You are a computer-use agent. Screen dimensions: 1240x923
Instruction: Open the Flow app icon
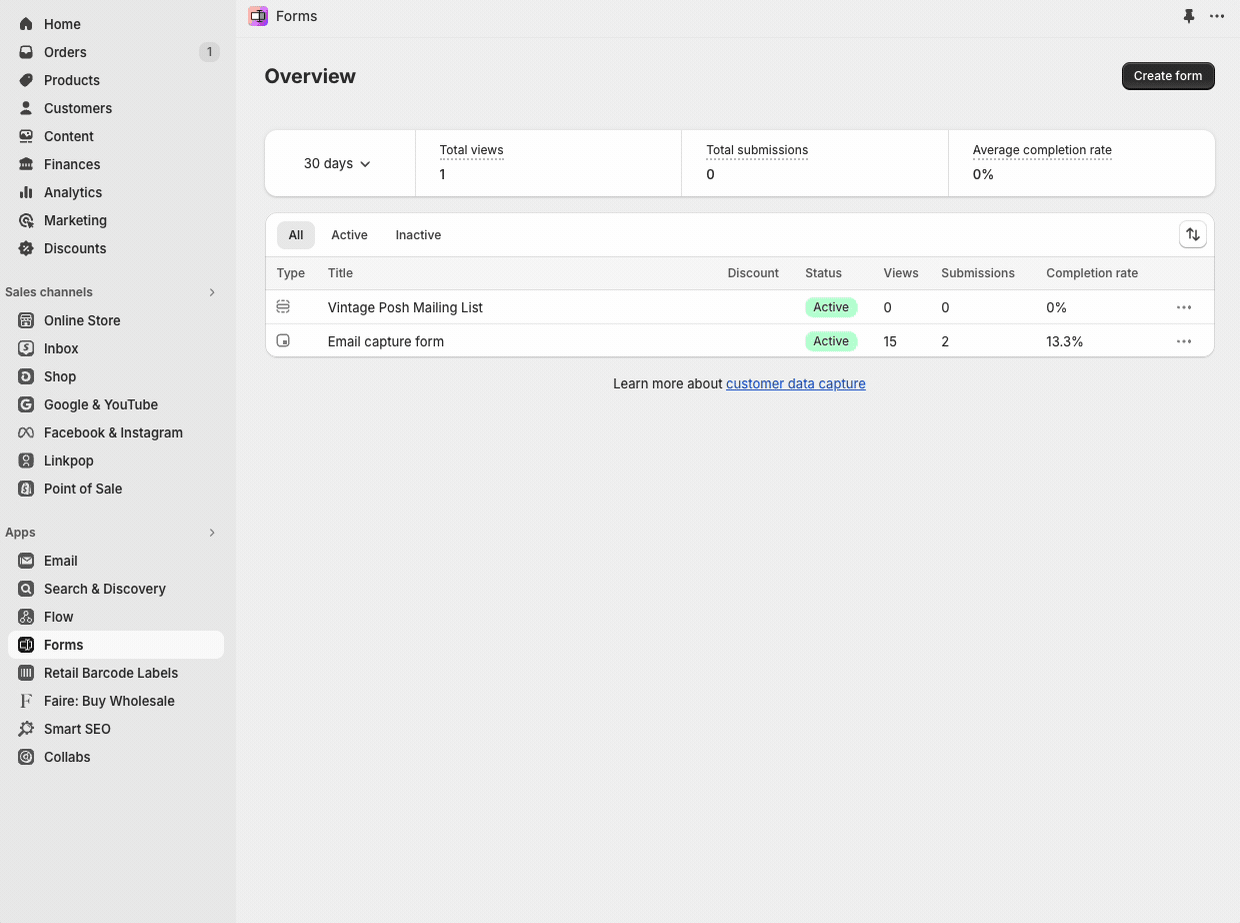(24, 616)
